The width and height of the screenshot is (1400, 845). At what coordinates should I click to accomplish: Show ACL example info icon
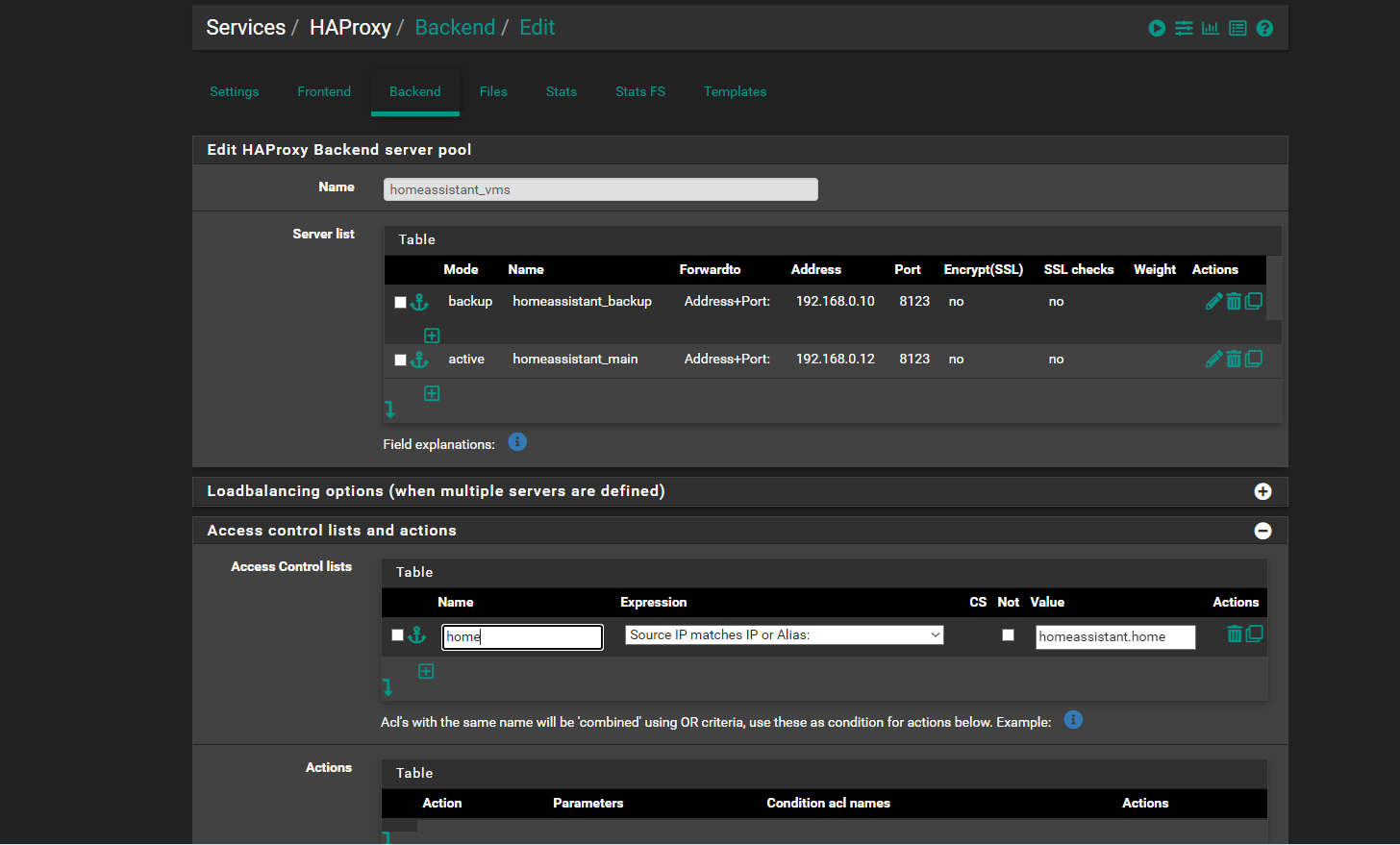pyautogui.click(x=1074, y=720)
